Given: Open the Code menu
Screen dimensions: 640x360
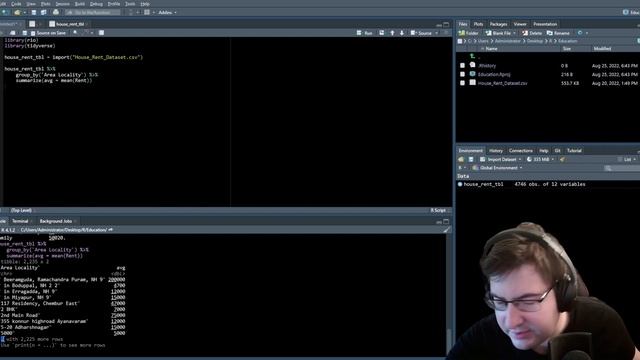Looking at the screenshot, I should (x=16, y=4).
